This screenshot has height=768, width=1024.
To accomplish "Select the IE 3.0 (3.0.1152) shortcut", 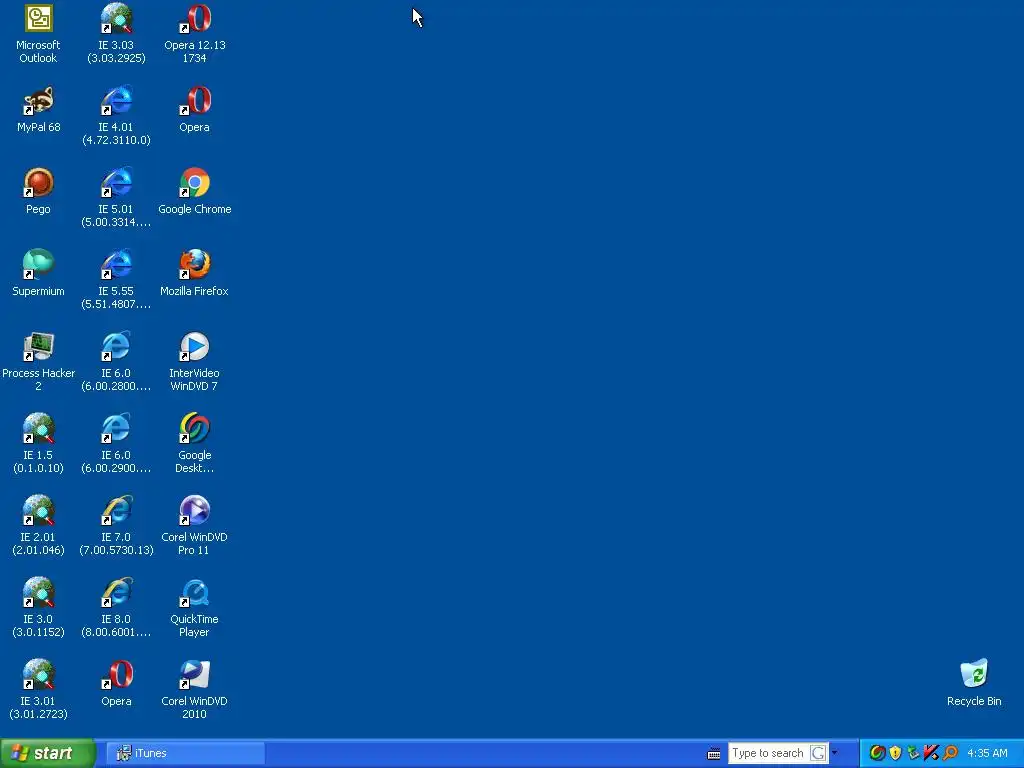I will 38,592.
